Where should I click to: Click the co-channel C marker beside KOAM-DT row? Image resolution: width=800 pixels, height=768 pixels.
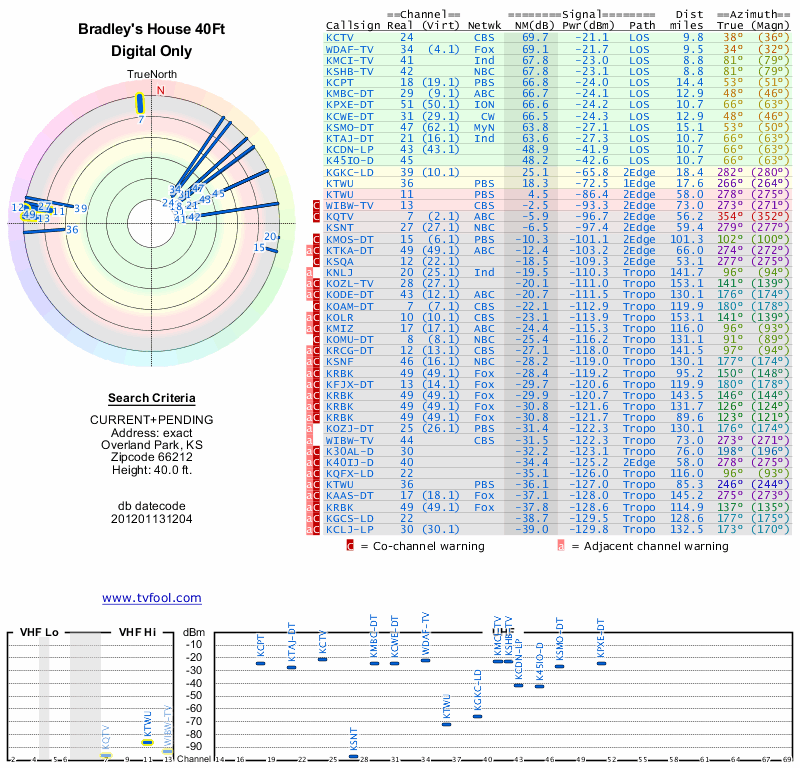tap(316, 306)
